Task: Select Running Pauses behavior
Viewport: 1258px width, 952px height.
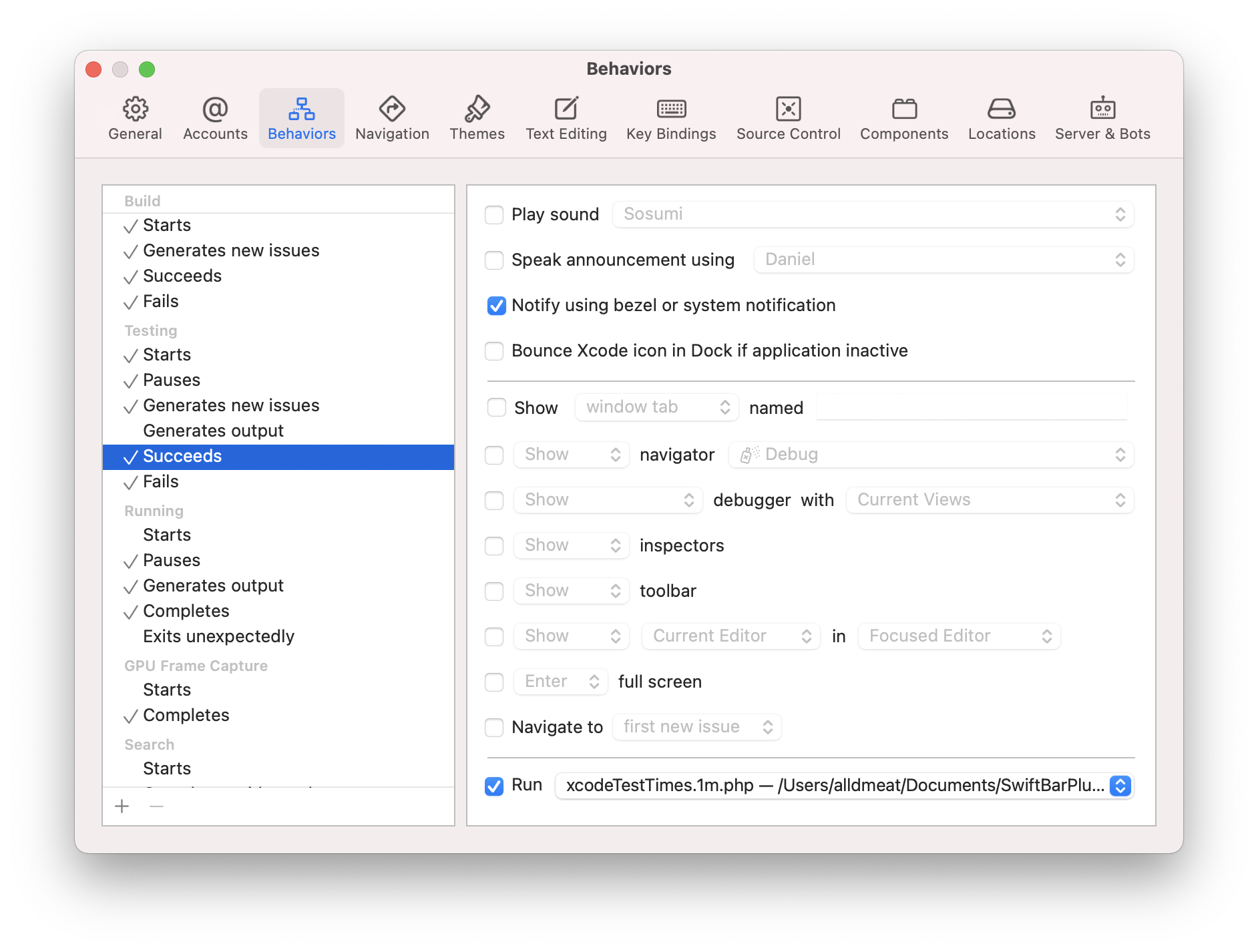Action: [278, 561]
